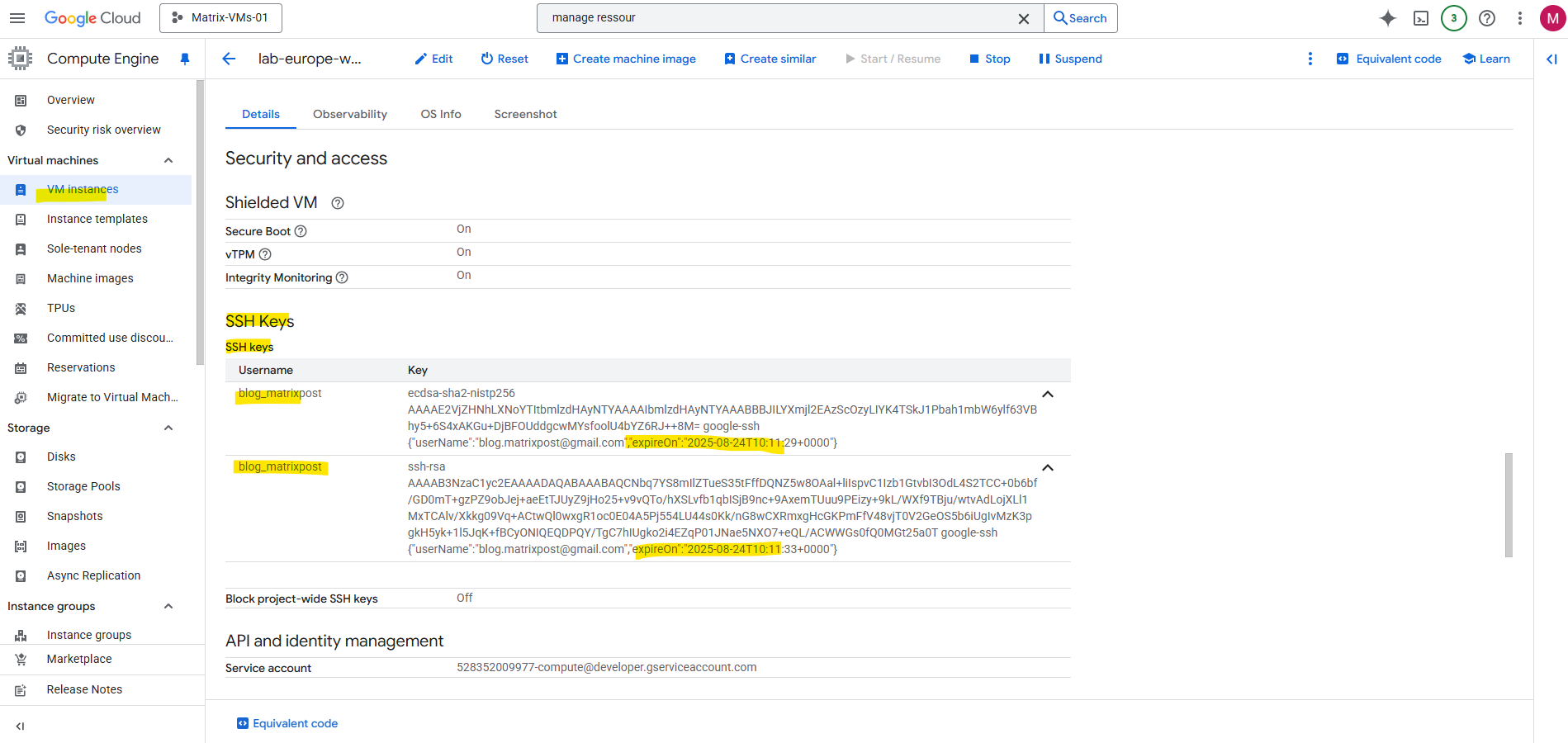Click Create similar
The image size is (1568, 743).
coord(770,59)
